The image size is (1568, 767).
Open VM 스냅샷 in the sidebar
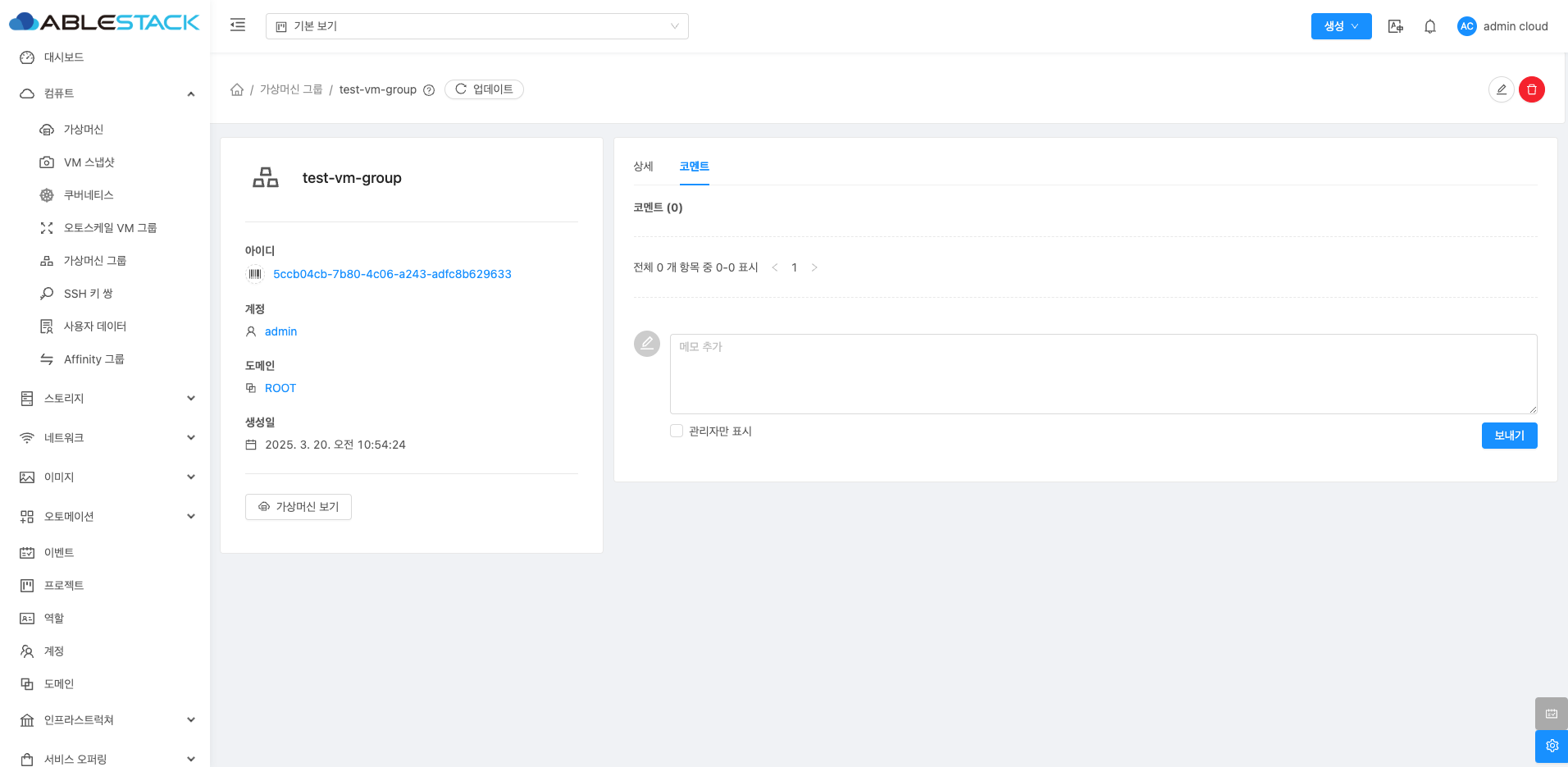point(105,162)
